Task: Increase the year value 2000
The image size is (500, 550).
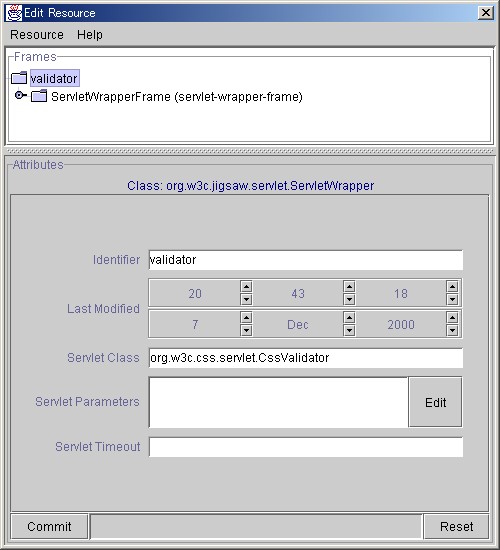Action: (452, 318)
